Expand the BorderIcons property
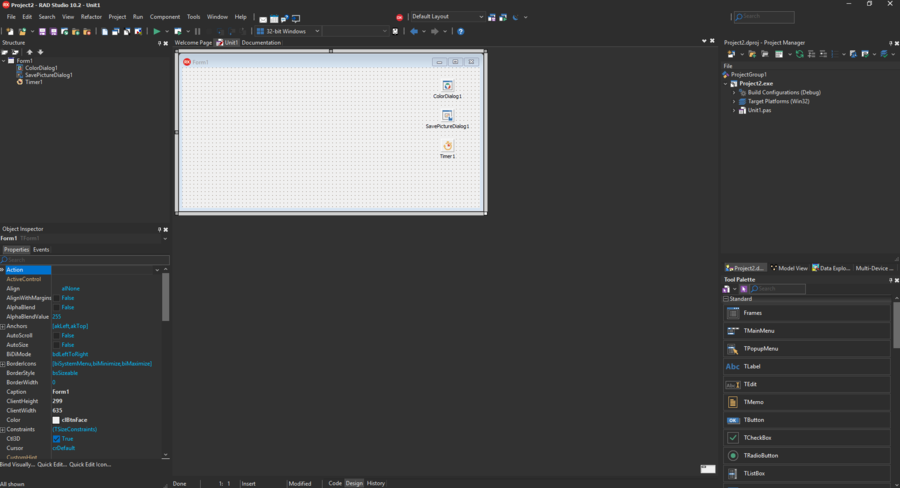 point(3,363)
